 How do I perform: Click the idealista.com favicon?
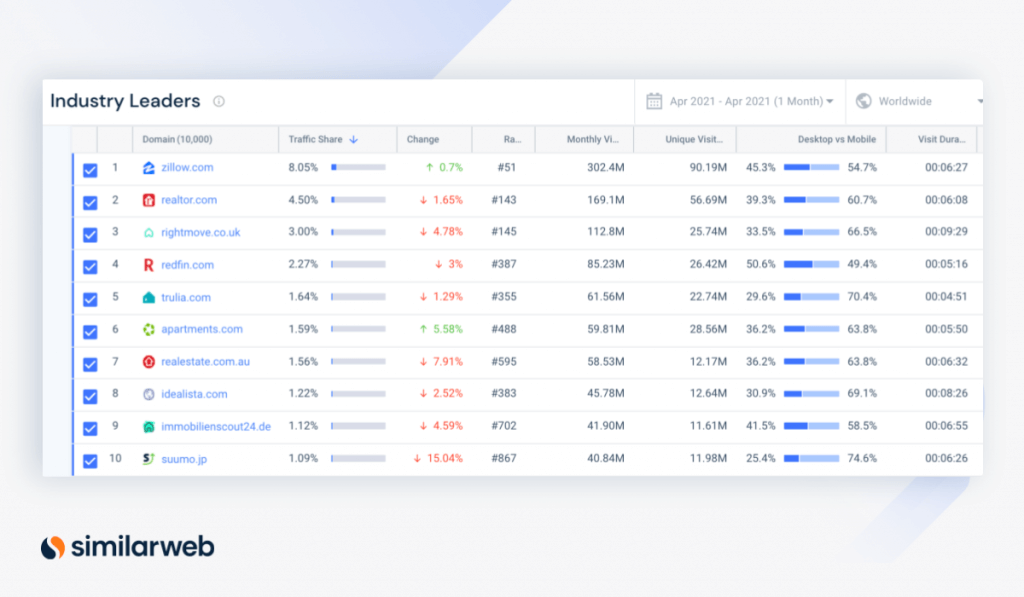pyautogui.click(x=149, y=394)
